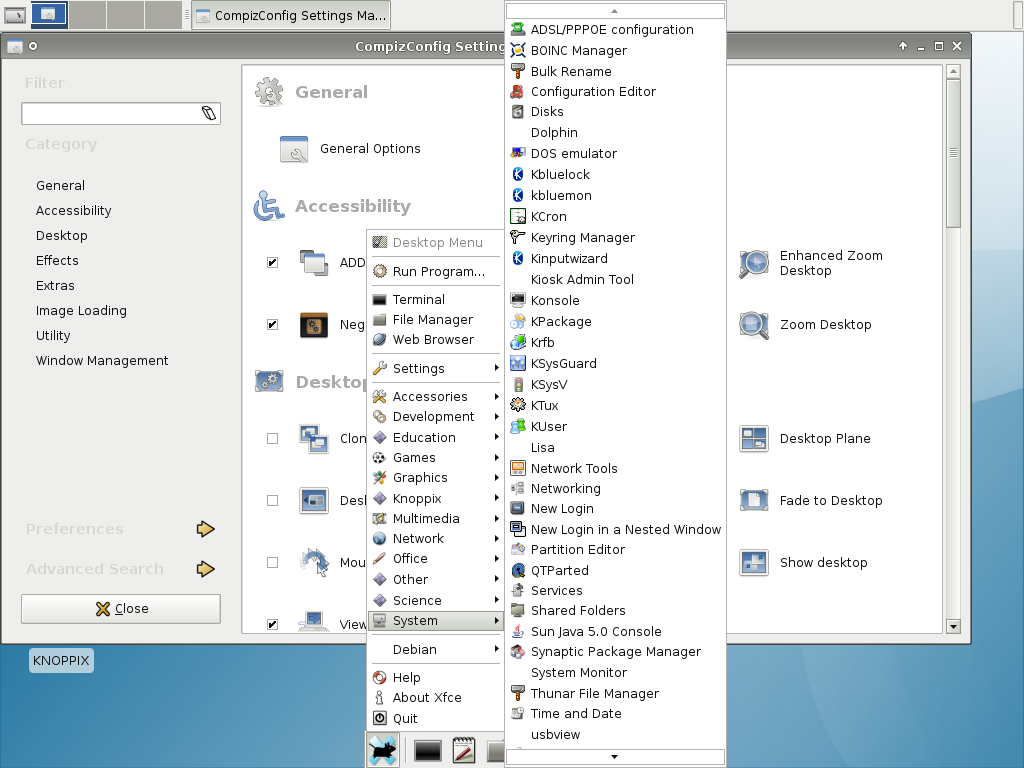
Task: Click scroll-down arrow at bottom of System submenu
Action: [615, 757]
